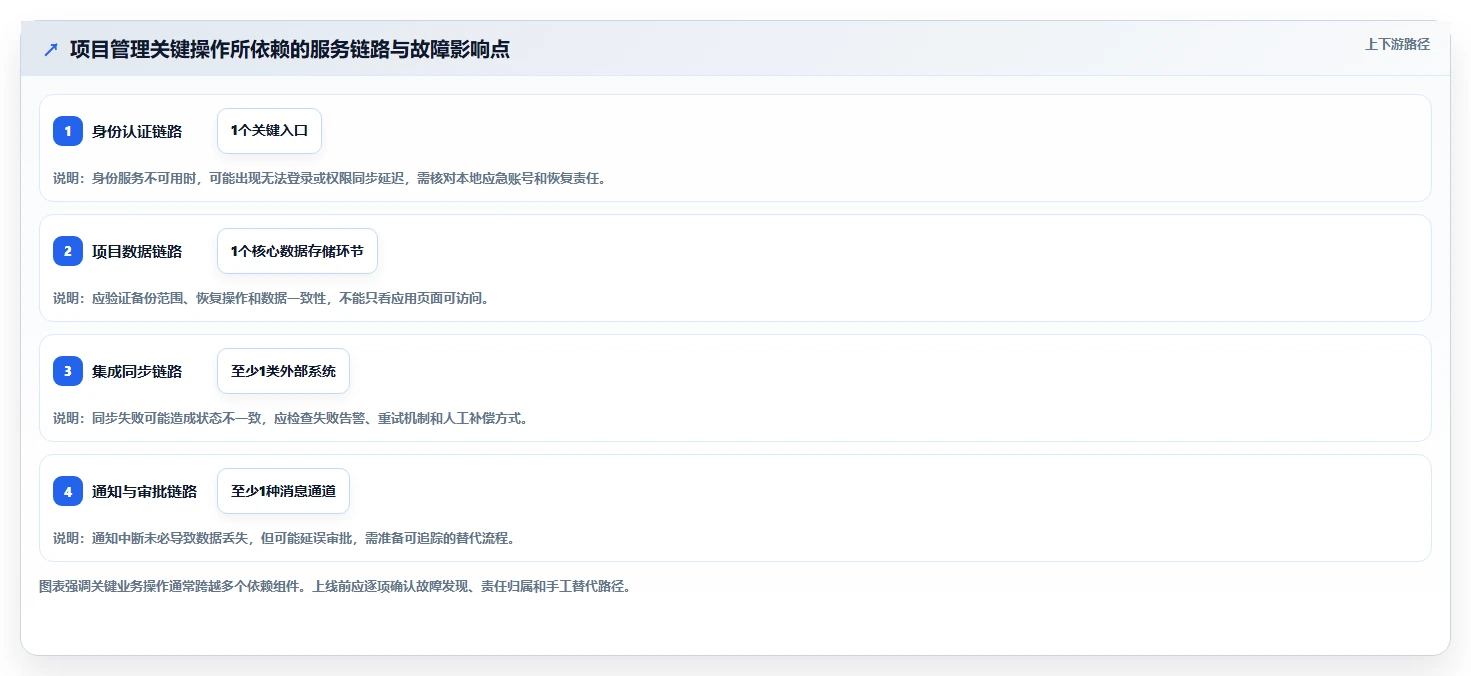
Task: Select the 集成同步链路 heading
Action: tap(137, 371)
